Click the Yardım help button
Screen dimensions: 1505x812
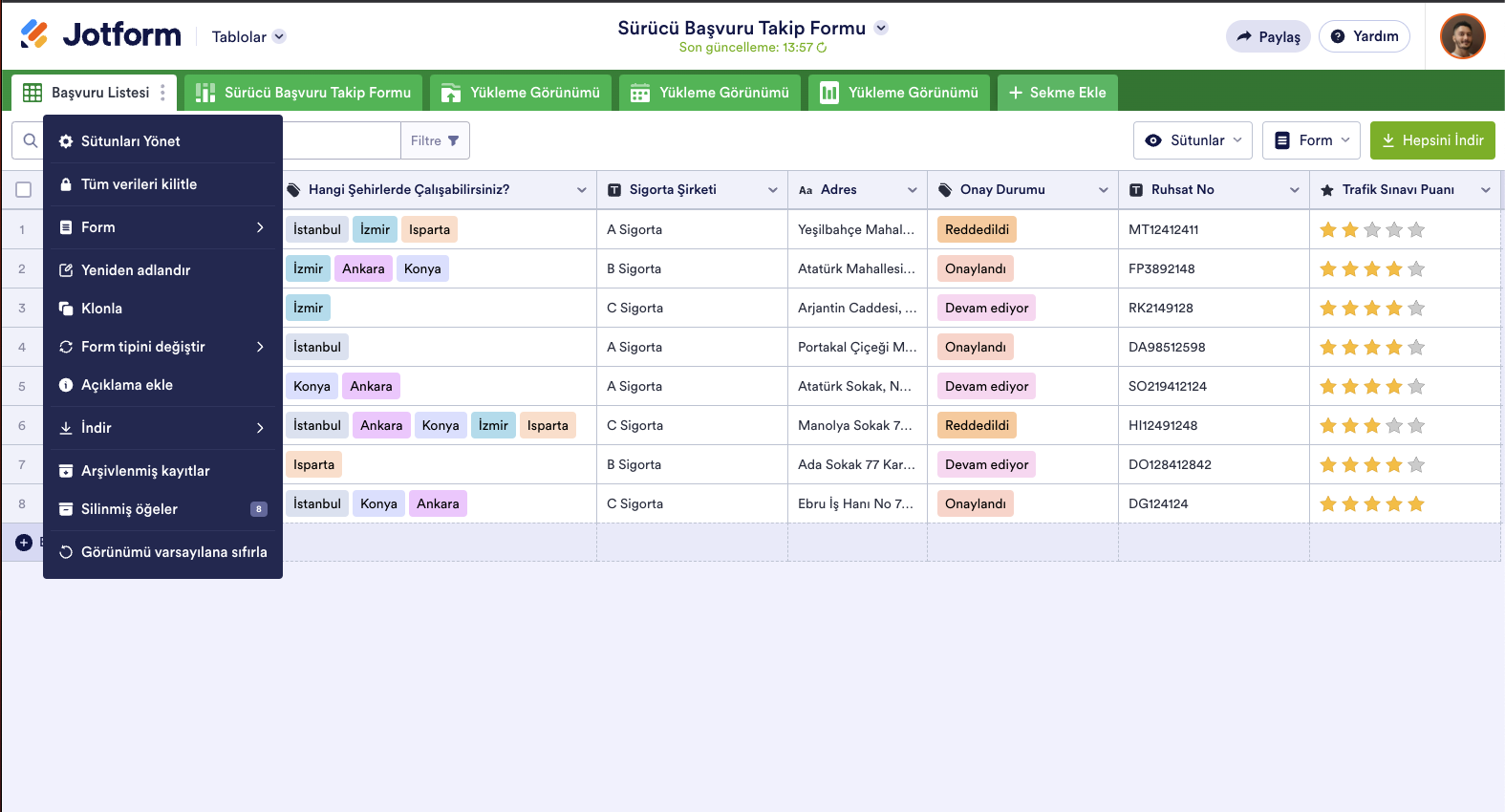tap(1364, 36)
